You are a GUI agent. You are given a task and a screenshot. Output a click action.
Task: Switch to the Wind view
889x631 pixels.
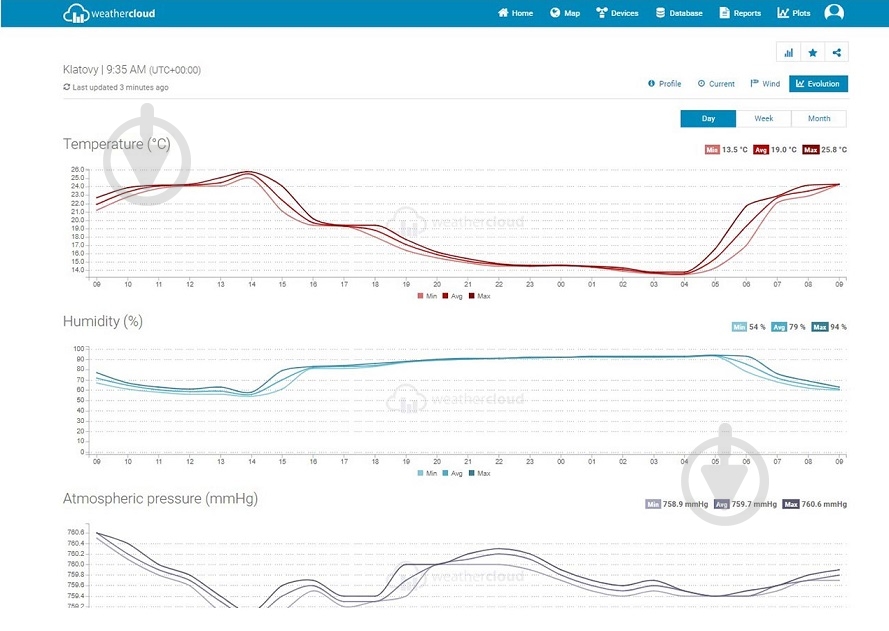[765, 84]
